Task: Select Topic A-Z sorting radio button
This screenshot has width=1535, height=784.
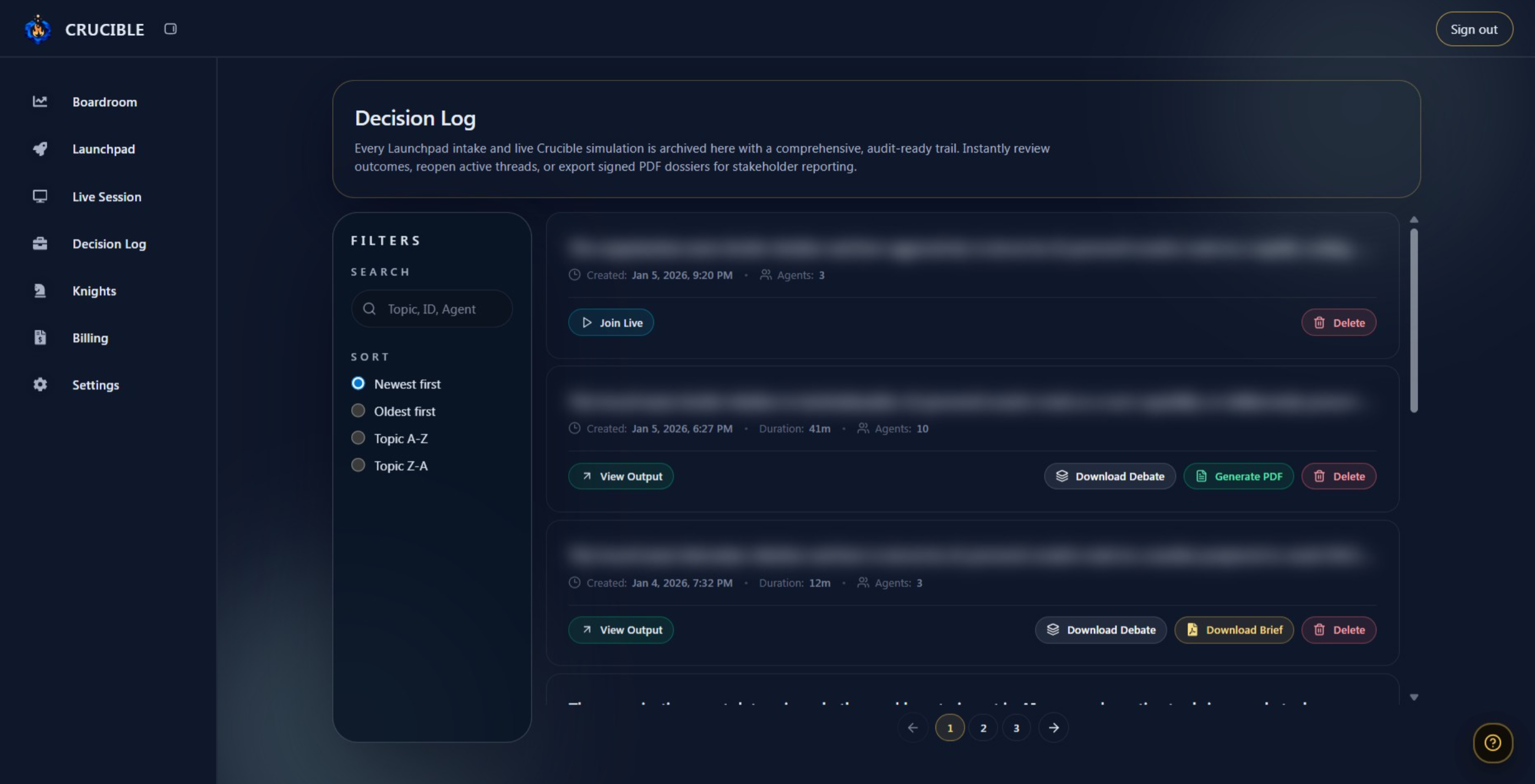Action: point(358,438)
